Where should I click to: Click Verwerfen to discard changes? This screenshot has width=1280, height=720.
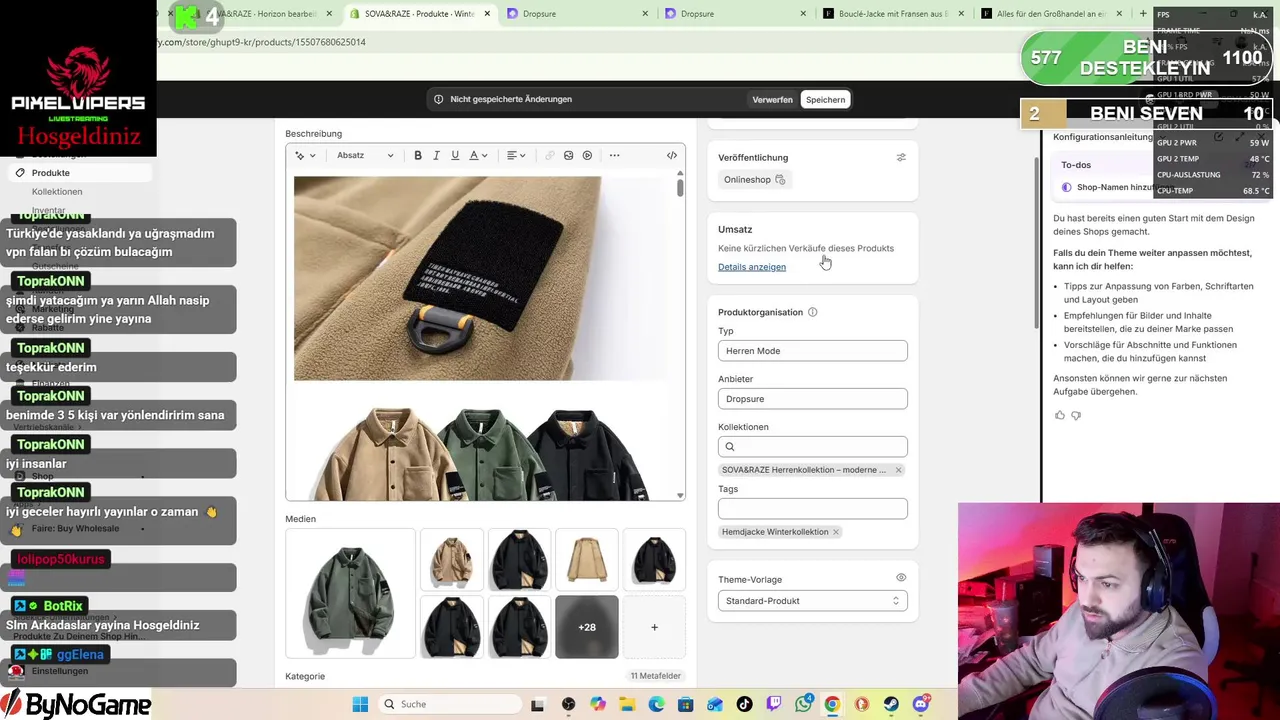point(772,99)
